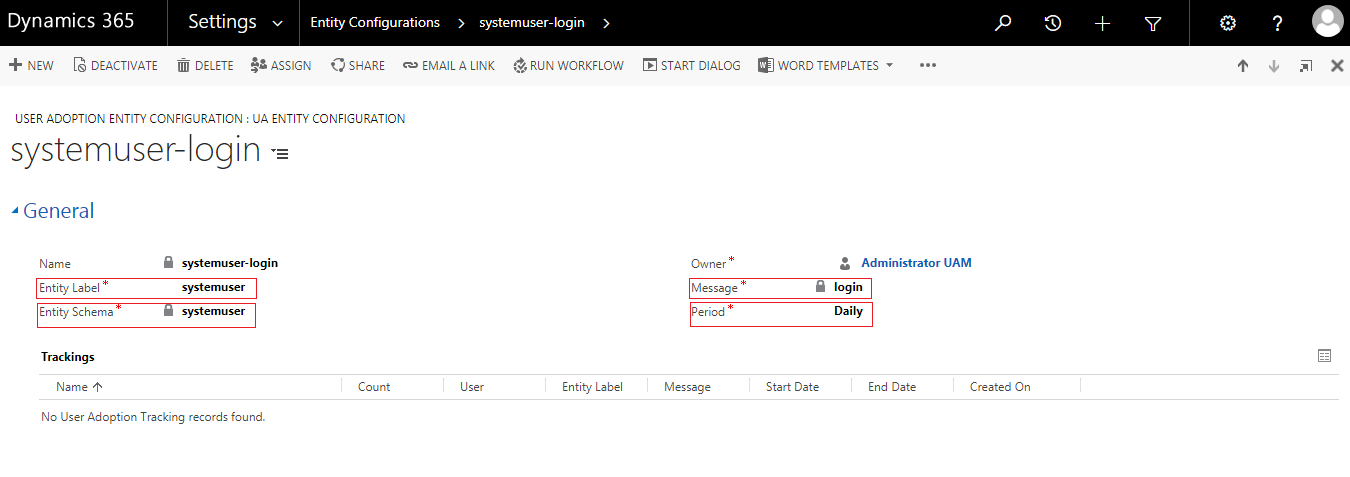
Task: Open the settings gear icon
Action: [1228, 23]
